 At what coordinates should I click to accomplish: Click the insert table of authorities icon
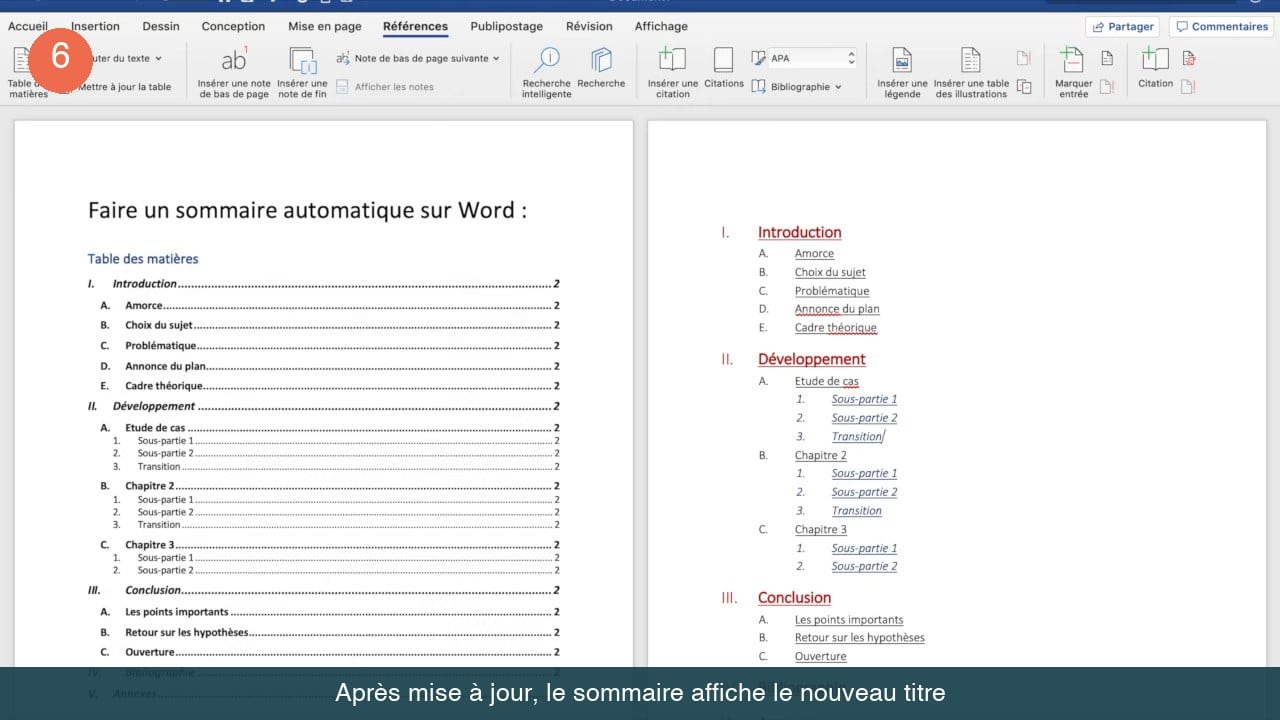pos(1188,59)
